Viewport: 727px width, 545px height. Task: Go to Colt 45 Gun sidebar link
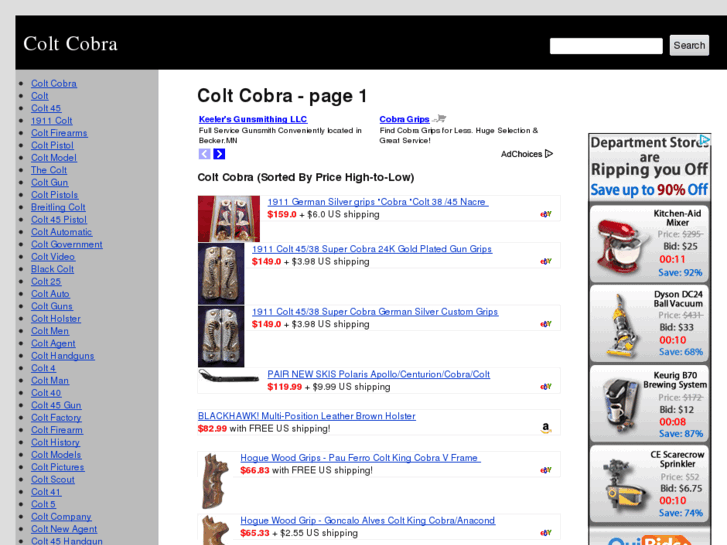click(x=56, y=405)
